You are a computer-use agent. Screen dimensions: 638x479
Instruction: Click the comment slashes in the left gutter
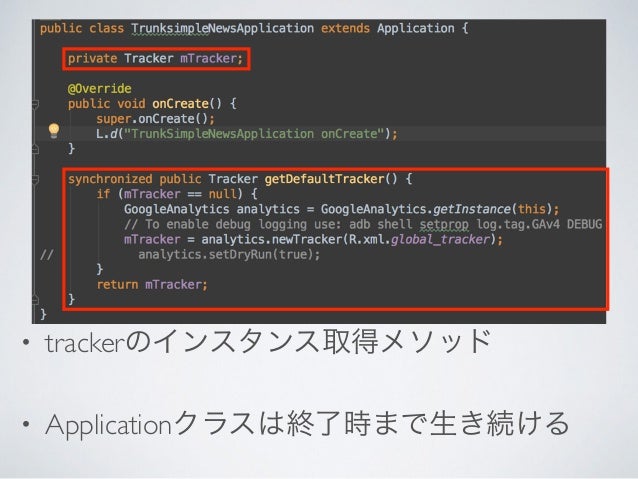click(x=46, y=255)
